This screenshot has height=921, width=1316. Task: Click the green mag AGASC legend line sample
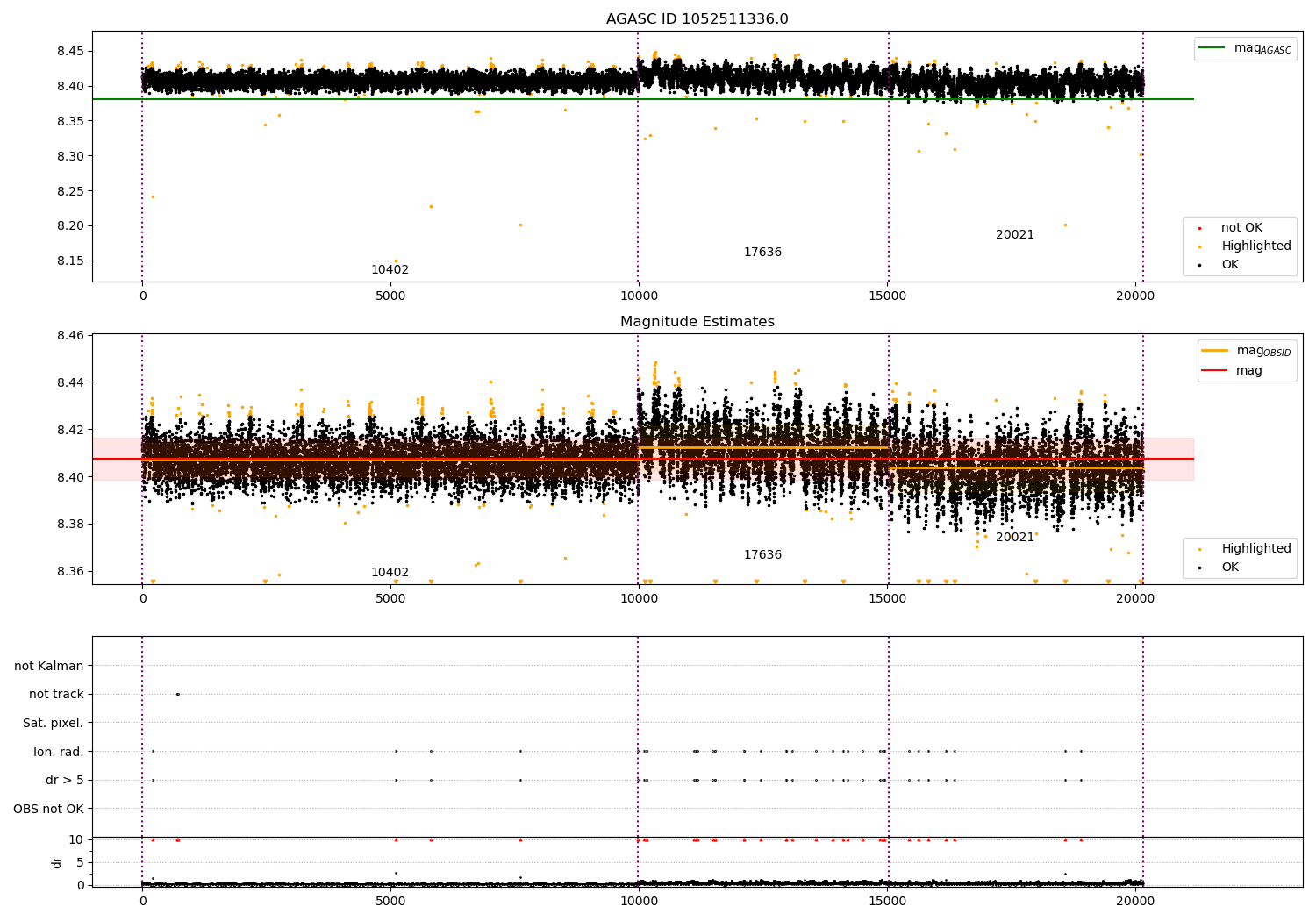point(1212,48)
